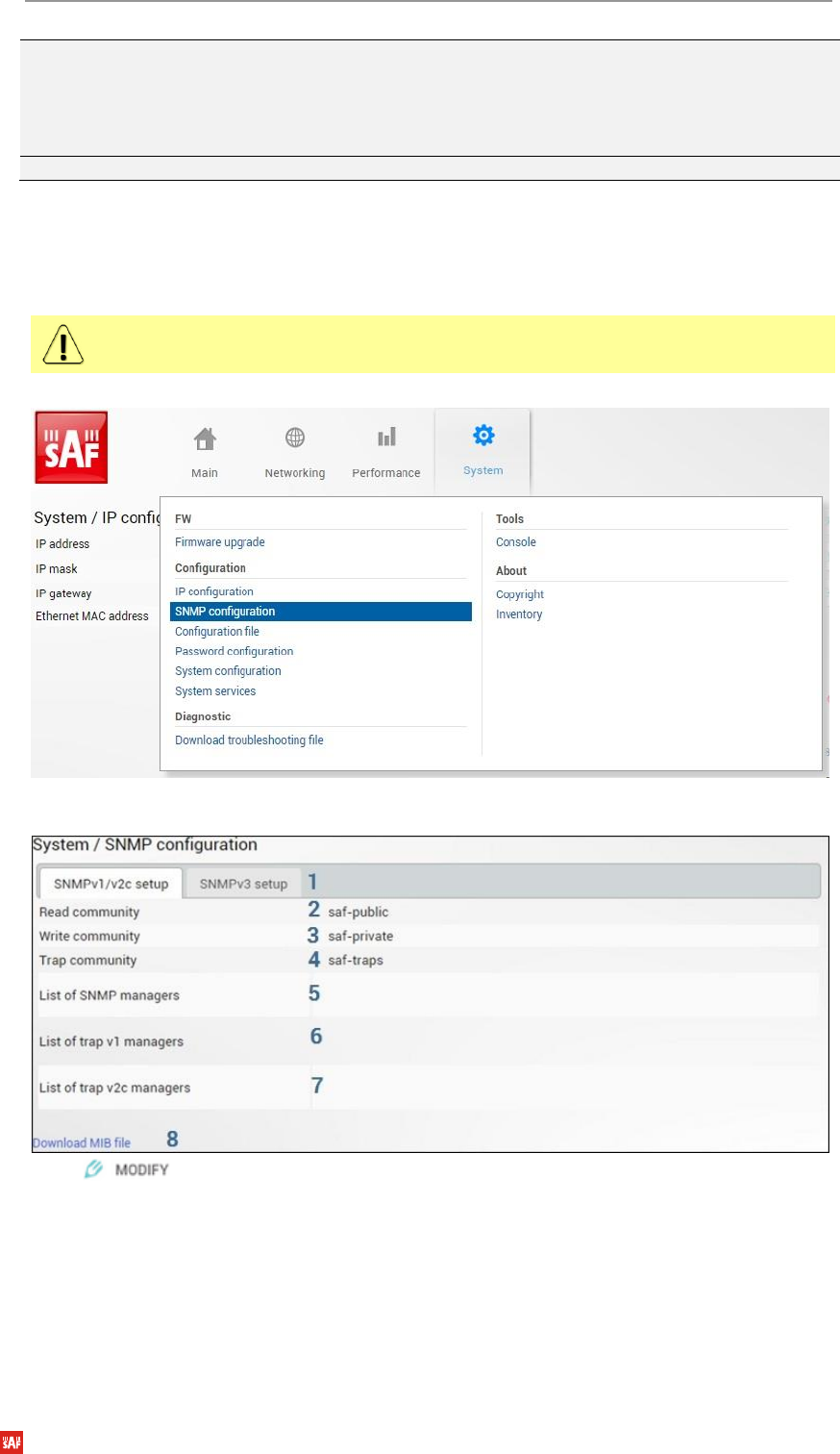Viewport: 840px width, 1454px height.
Task: Open System services menu entry
Action: (215, 691)
